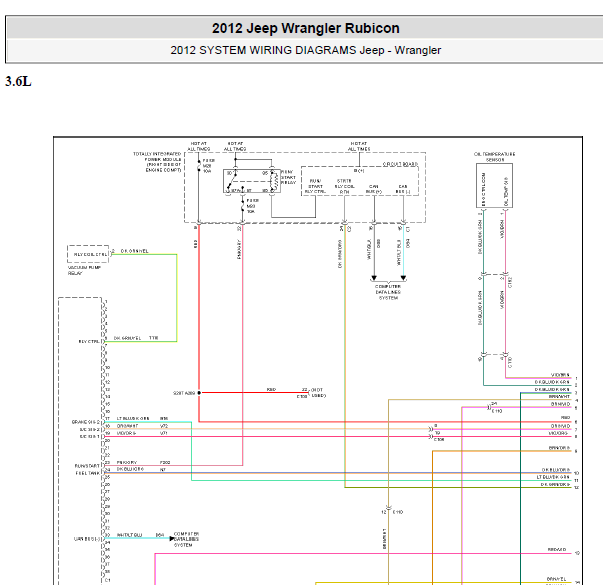Viewport: 603px width, 585px height.
Task: Select 'HOT AT ALL TIMES' above Circuit Board
Action: [x=359, y=146]
